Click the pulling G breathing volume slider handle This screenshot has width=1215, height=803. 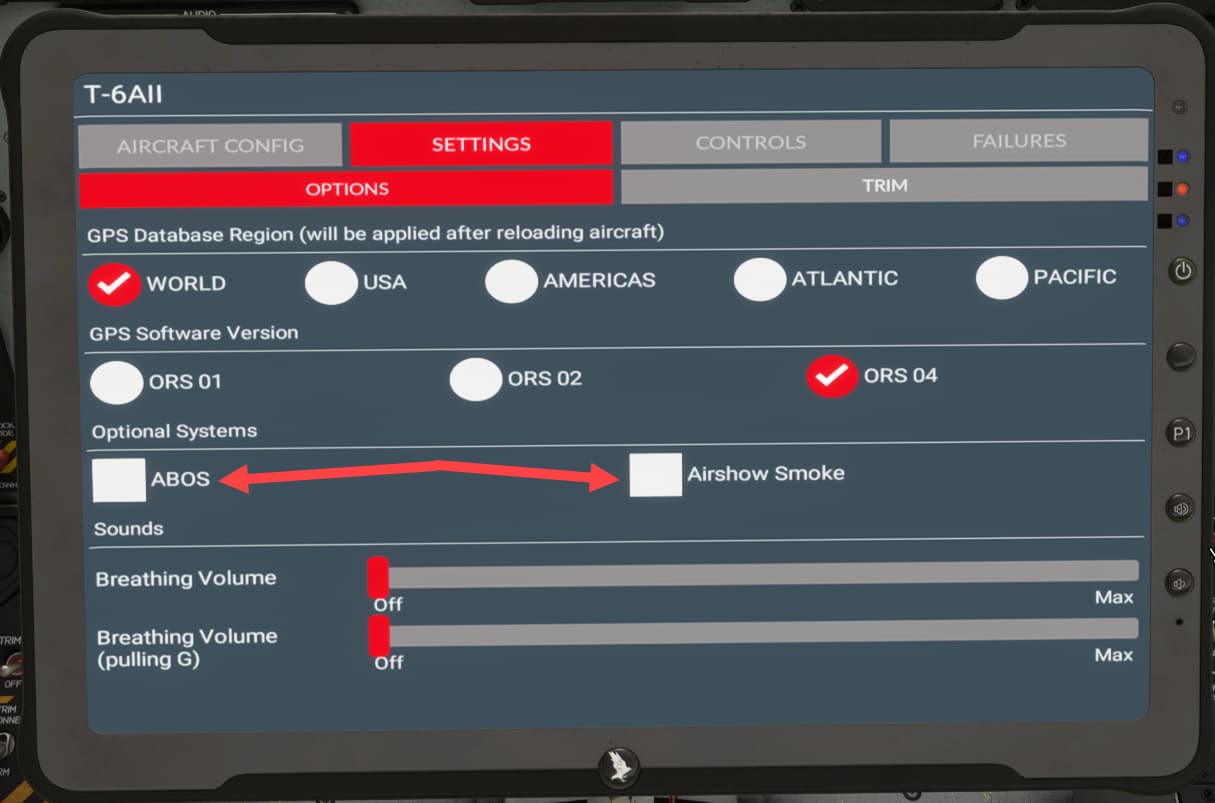(379, 635)
